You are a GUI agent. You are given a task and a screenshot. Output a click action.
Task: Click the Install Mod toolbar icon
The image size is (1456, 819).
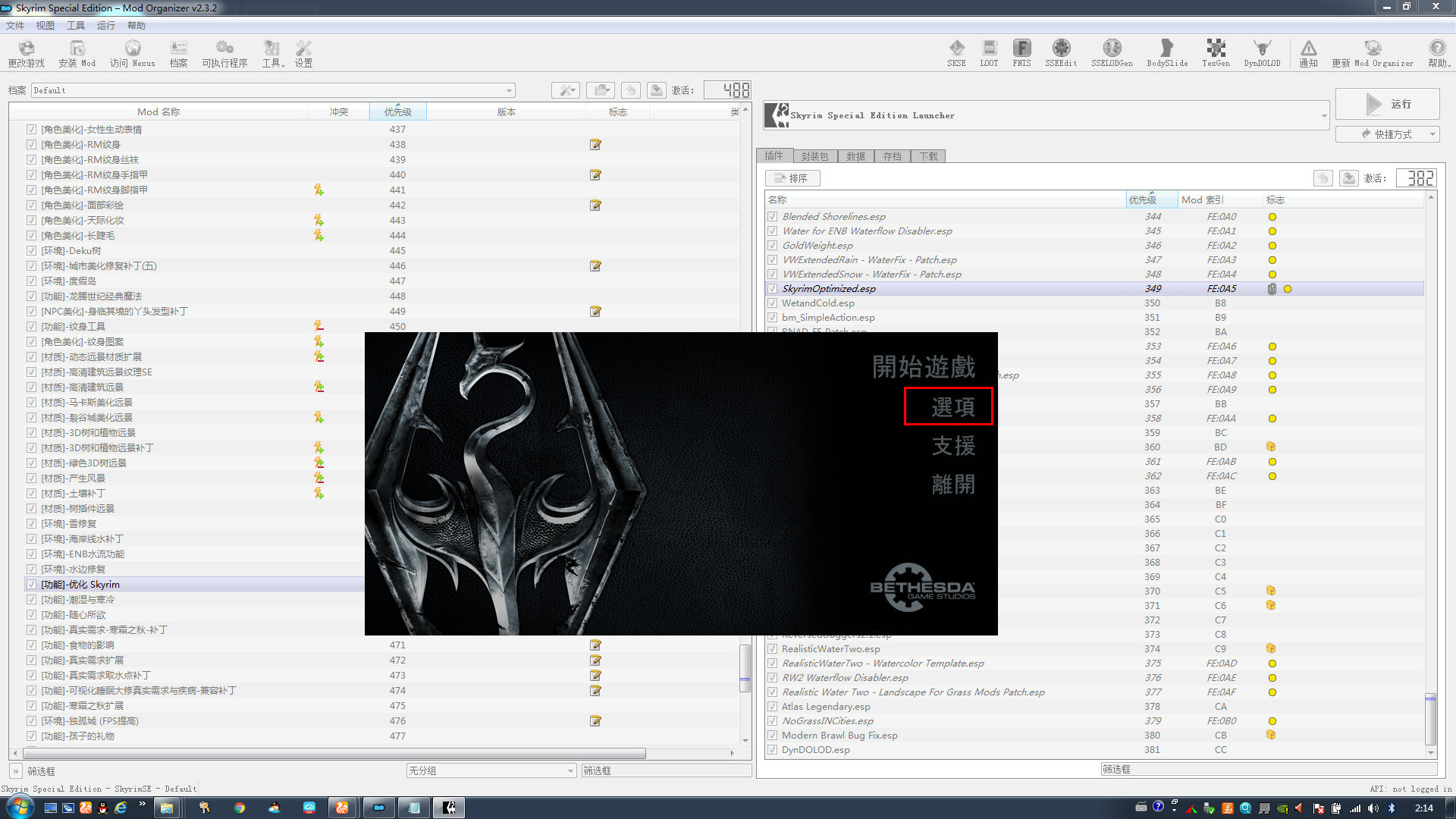77,52
